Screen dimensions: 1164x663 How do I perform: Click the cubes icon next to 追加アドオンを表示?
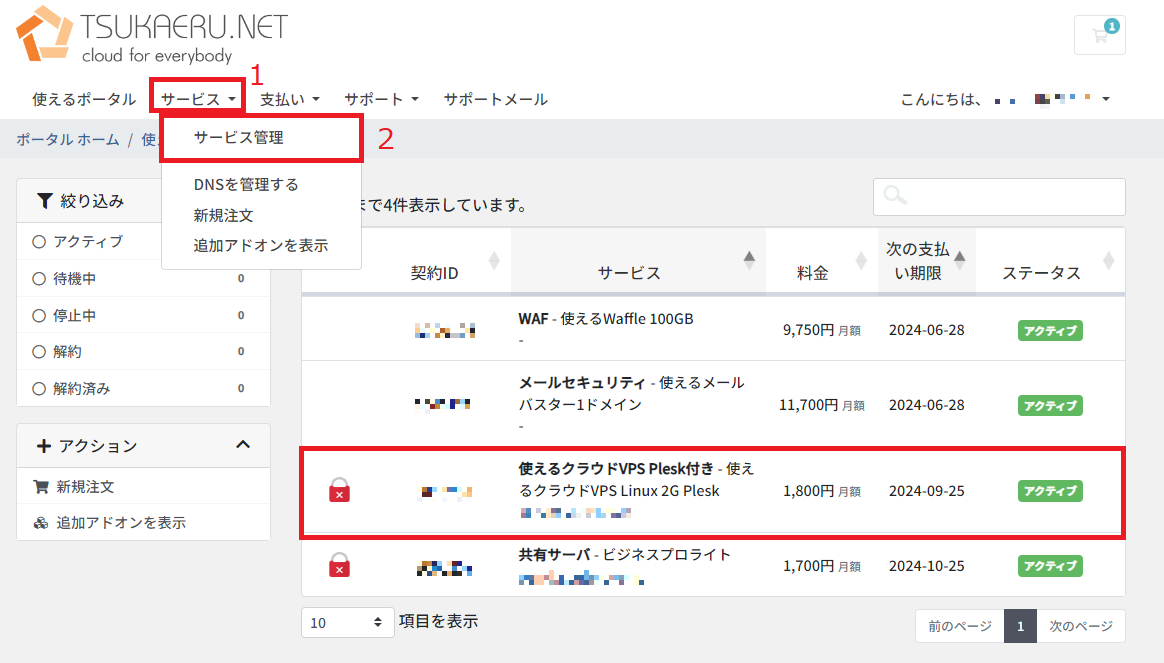[x=41, y=523]
